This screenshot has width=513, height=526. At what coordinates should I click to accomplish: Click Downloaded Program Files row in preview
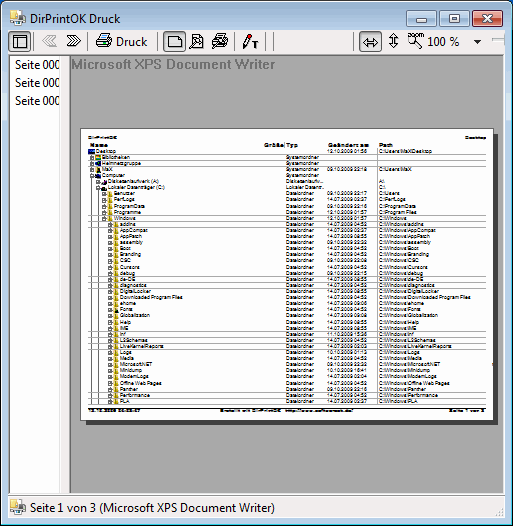pyautogui.click(x=287, y=297)
